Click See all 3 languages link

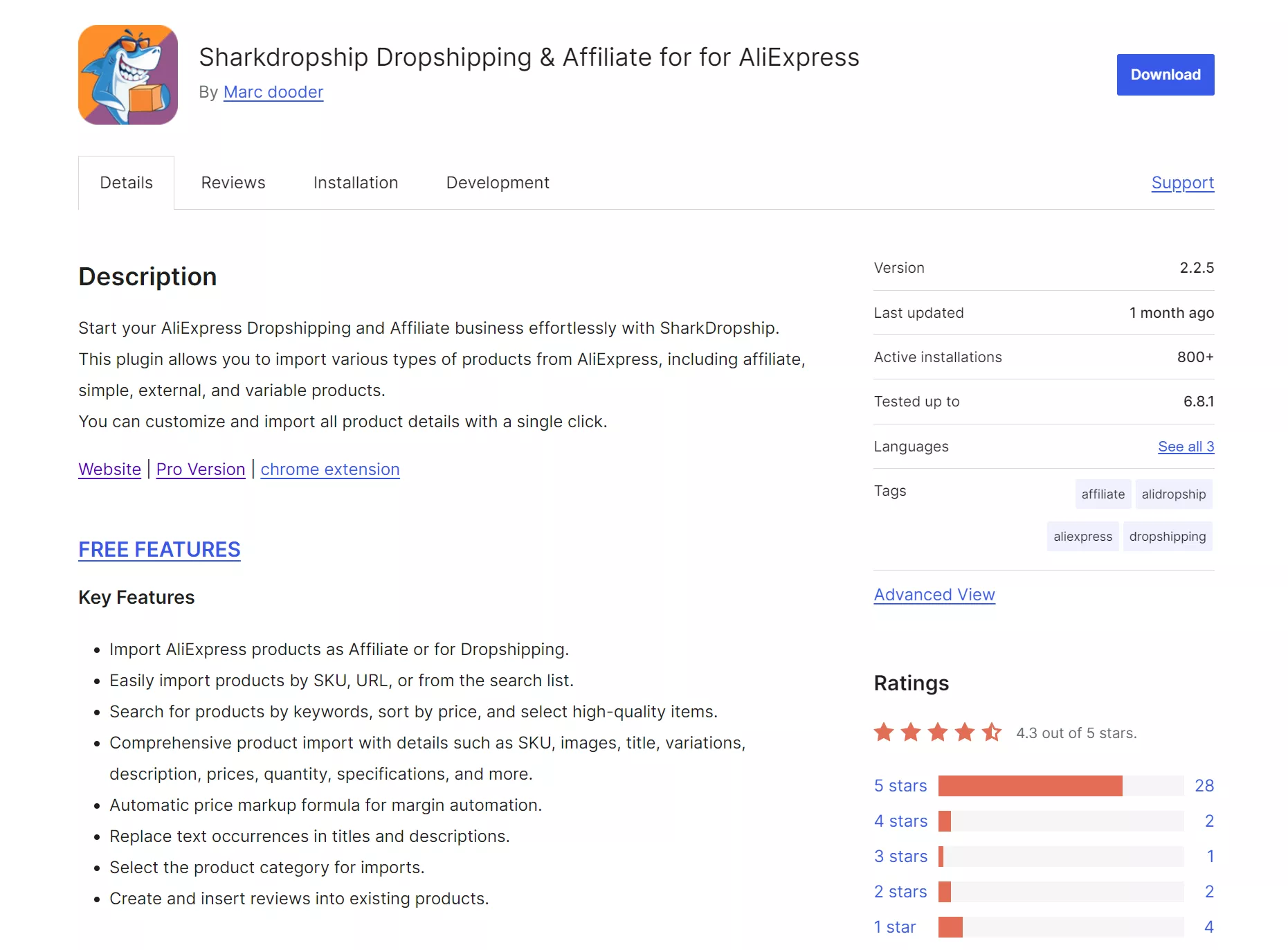(1186, 447)
